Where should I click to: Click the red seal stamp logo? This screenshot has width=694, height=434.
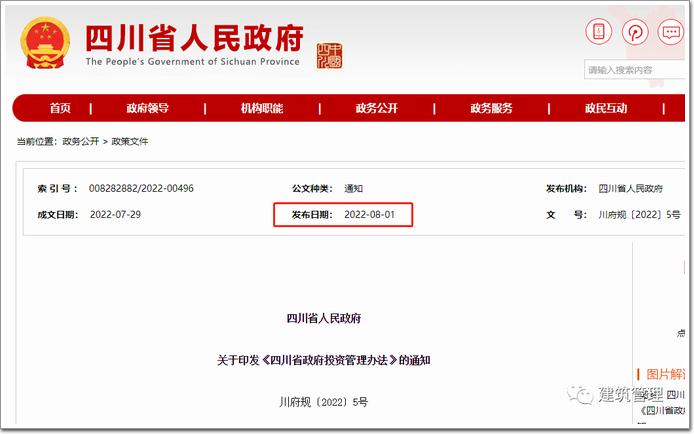point(329,56)
